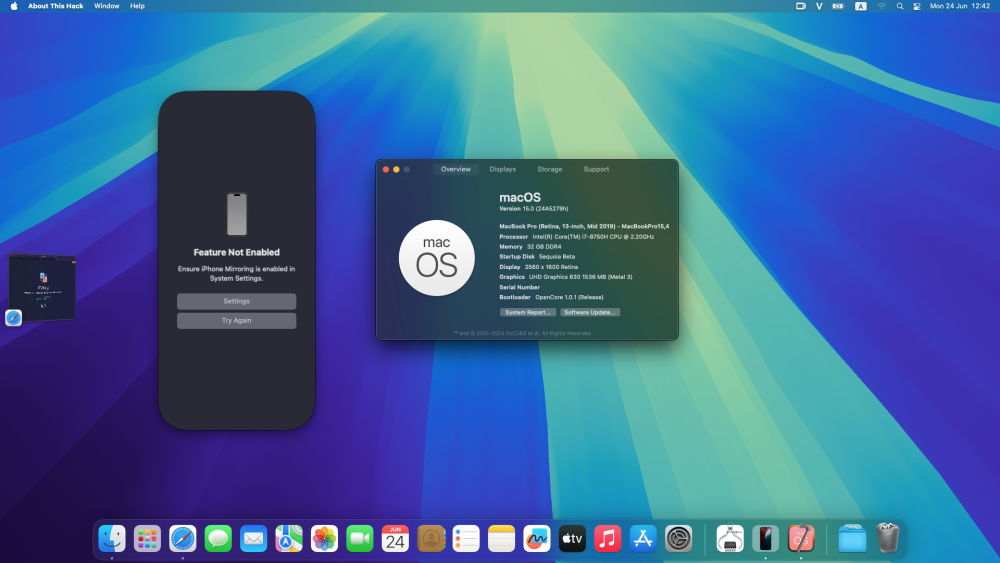Launch Freeform from the dock

point(537,539)
